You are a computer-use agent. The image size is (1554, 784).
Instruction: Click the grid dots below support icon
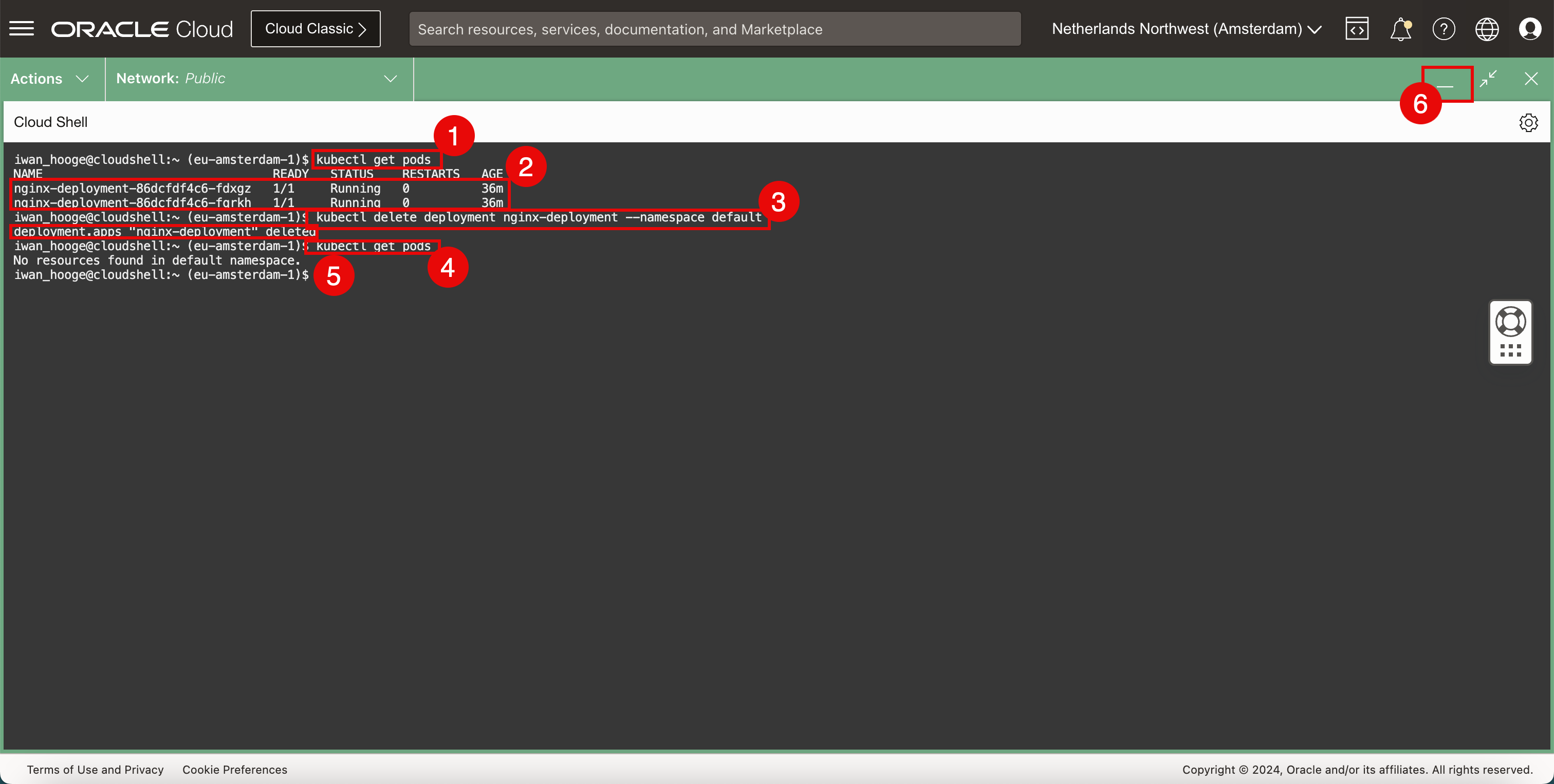[x=1510, y=350]
